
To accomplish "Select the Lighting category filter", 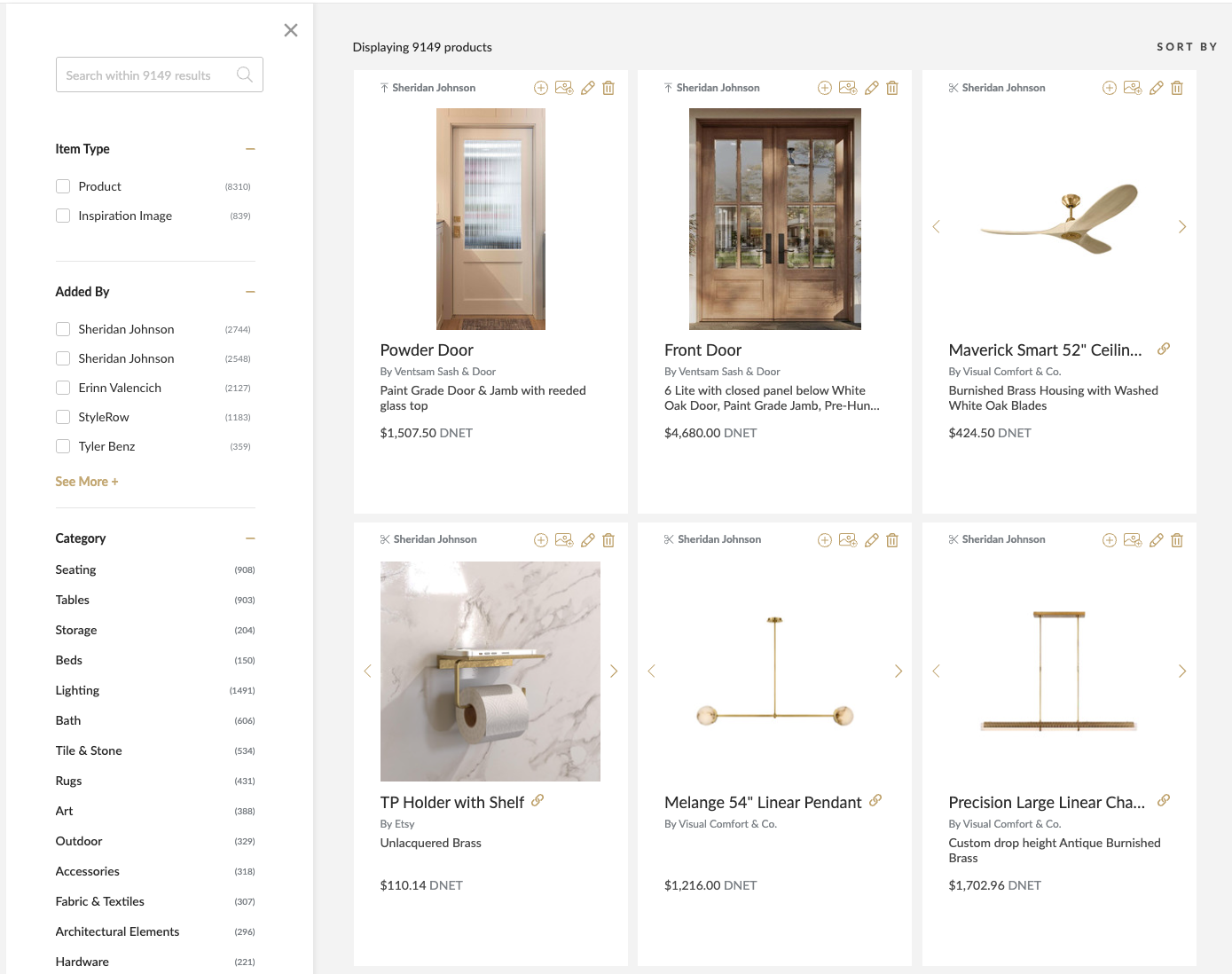I will [77, 690].
